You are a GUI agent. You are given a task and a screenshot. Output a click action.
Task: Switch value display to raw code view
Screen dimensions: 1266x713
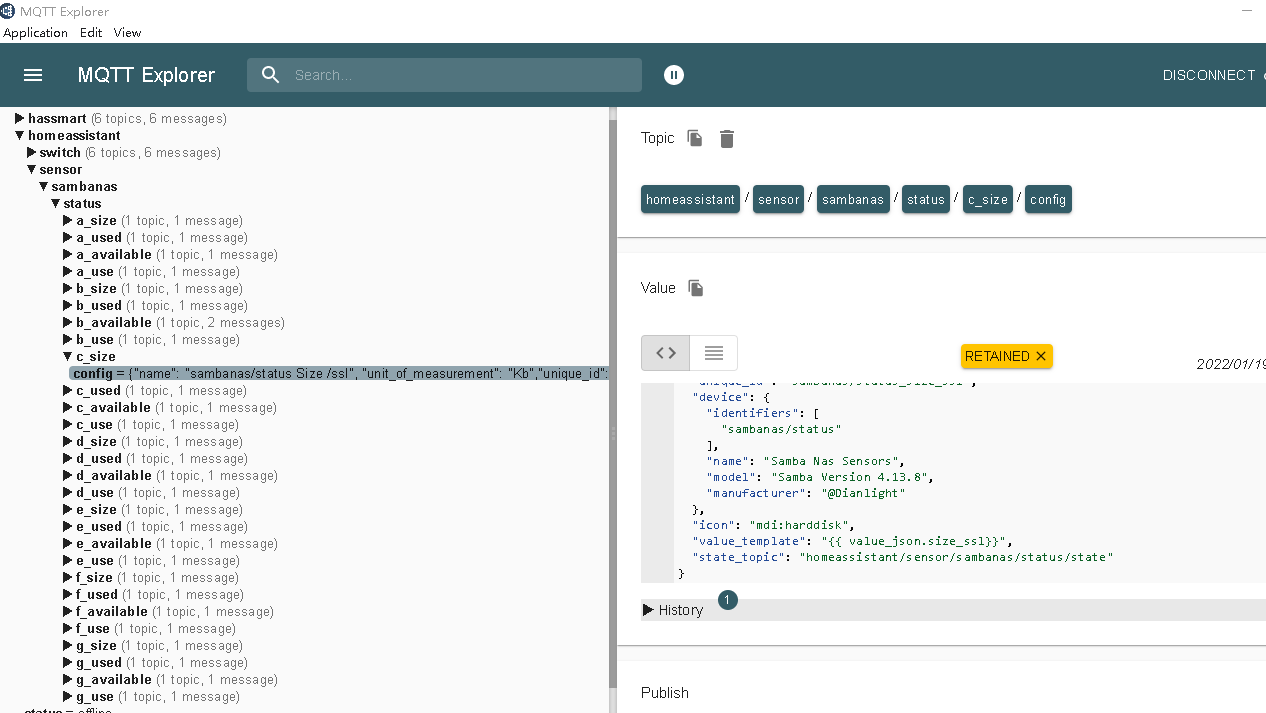(x=664, y=353)
